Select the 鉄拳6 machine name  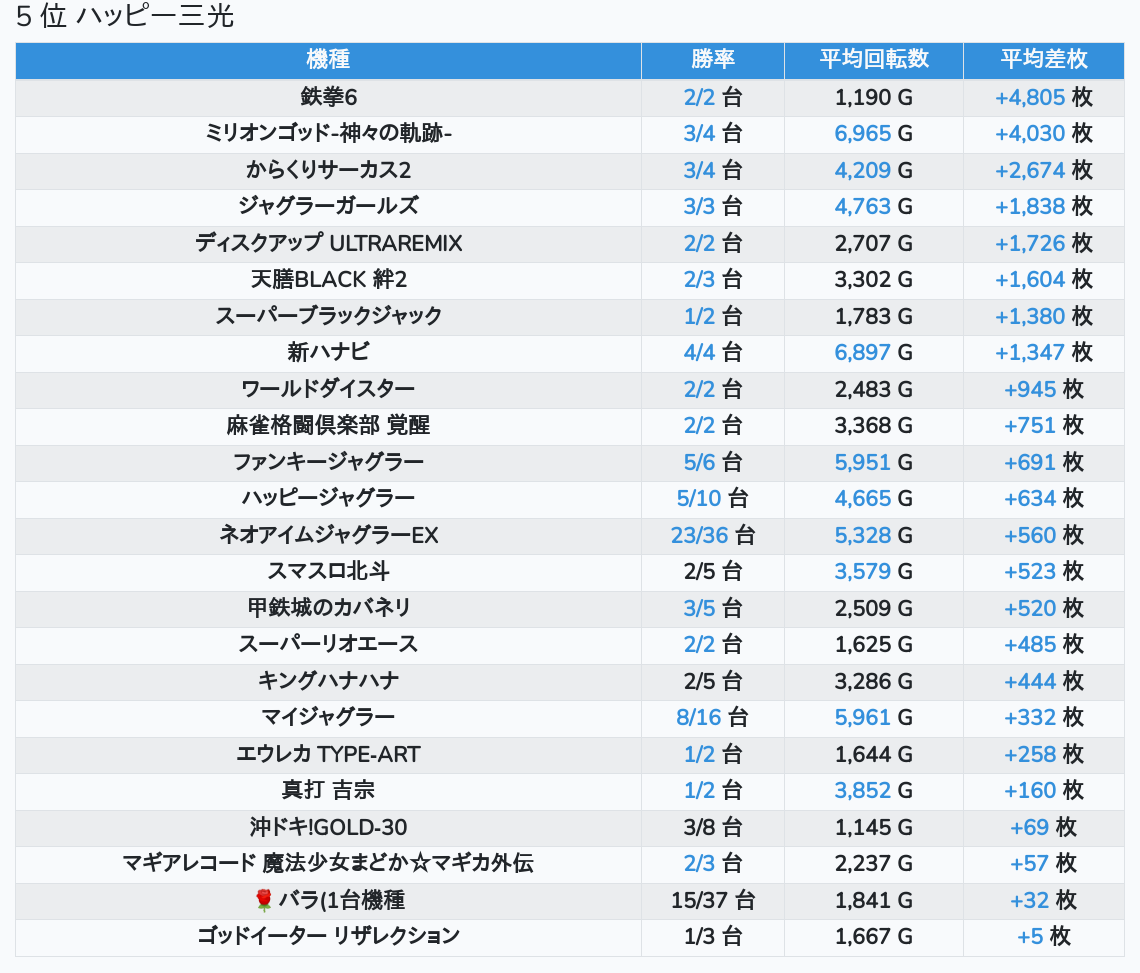(x=328, y=97)
